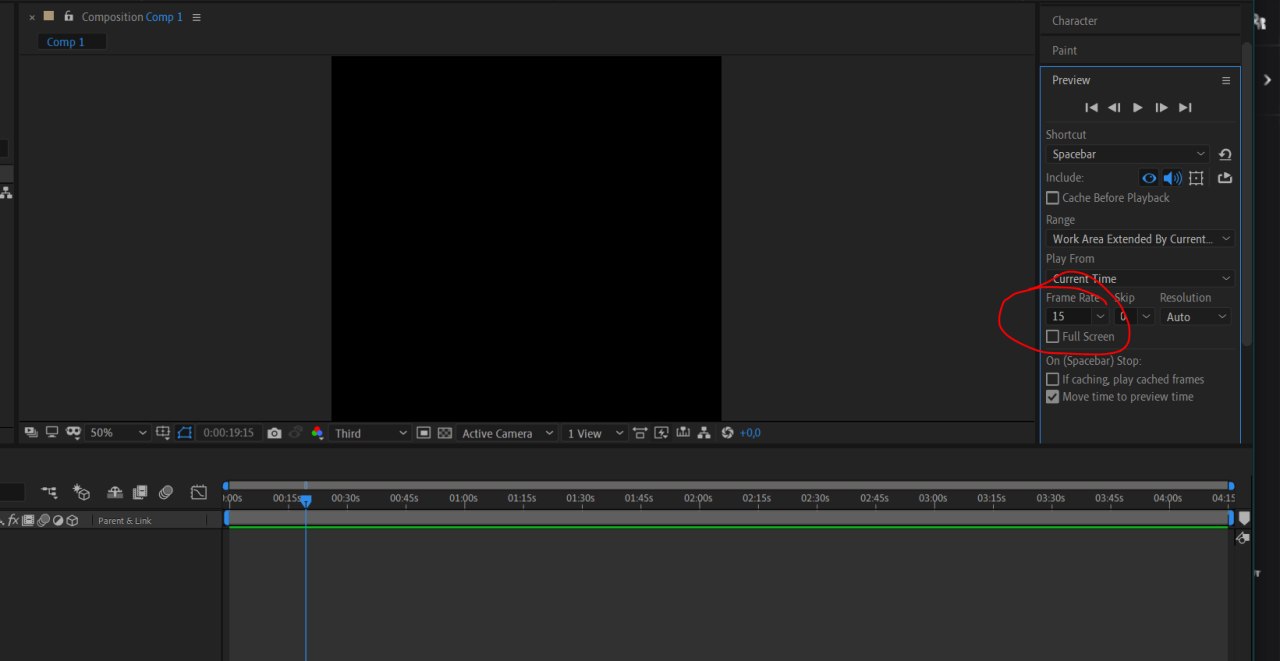Click the current time 0:00:19:15 display
Image resolution: width=1280 pixels, height=661 pixels.
tap(228, 433)
